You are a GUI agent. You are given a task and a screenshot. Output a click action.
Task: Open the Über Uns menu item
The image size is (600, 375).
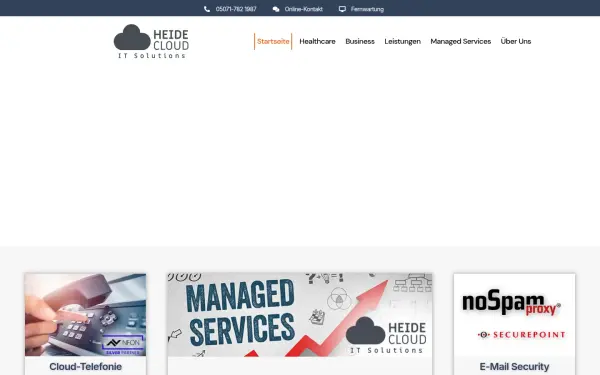(515, 41)
